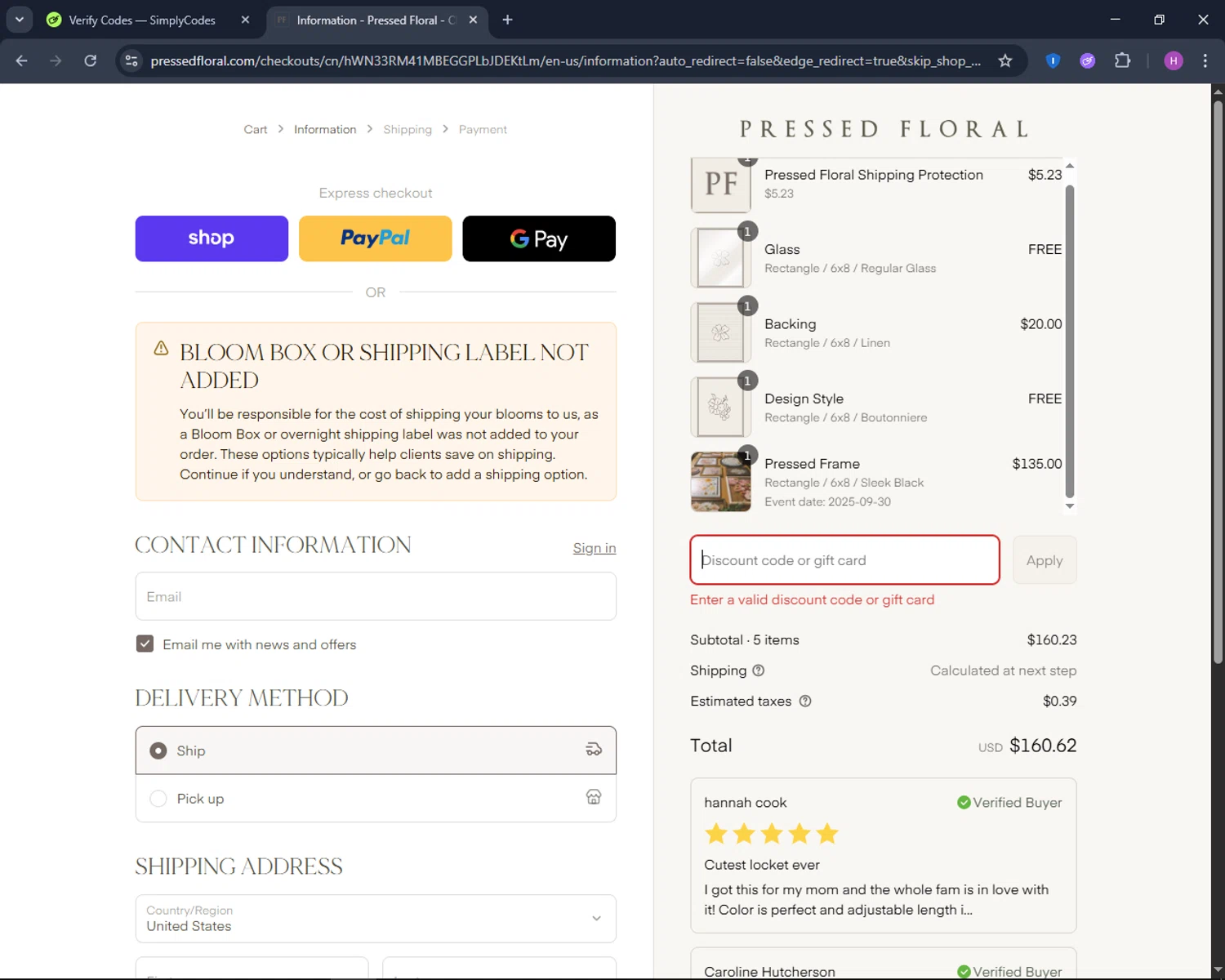The height and width of the screenshot is (980, 1225).
Task: Click hannah cook's Verified Buyer badge
Action: pyautogui.click(x=1009, y=802)
